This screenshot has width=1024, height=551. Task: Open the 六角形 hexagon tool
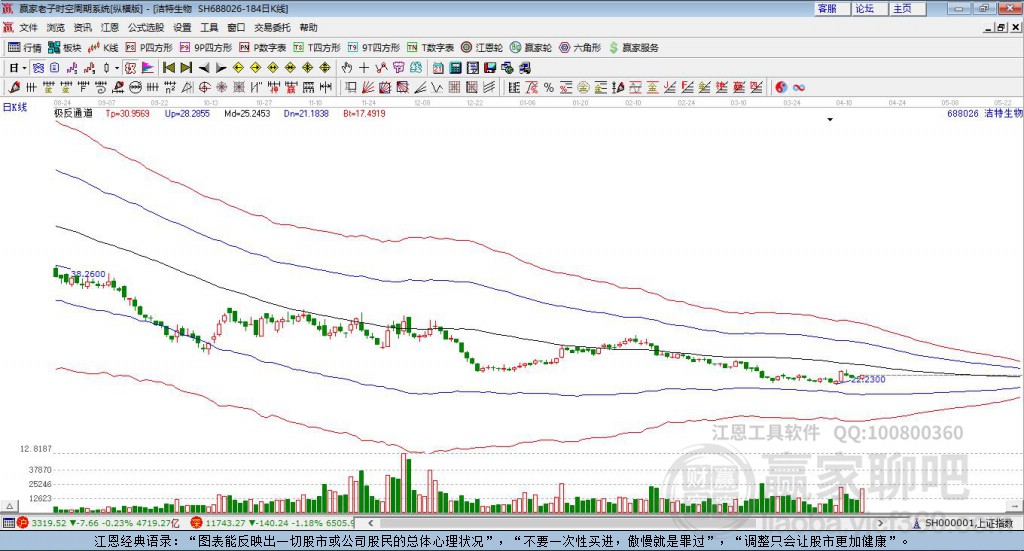tap(580, 48)
